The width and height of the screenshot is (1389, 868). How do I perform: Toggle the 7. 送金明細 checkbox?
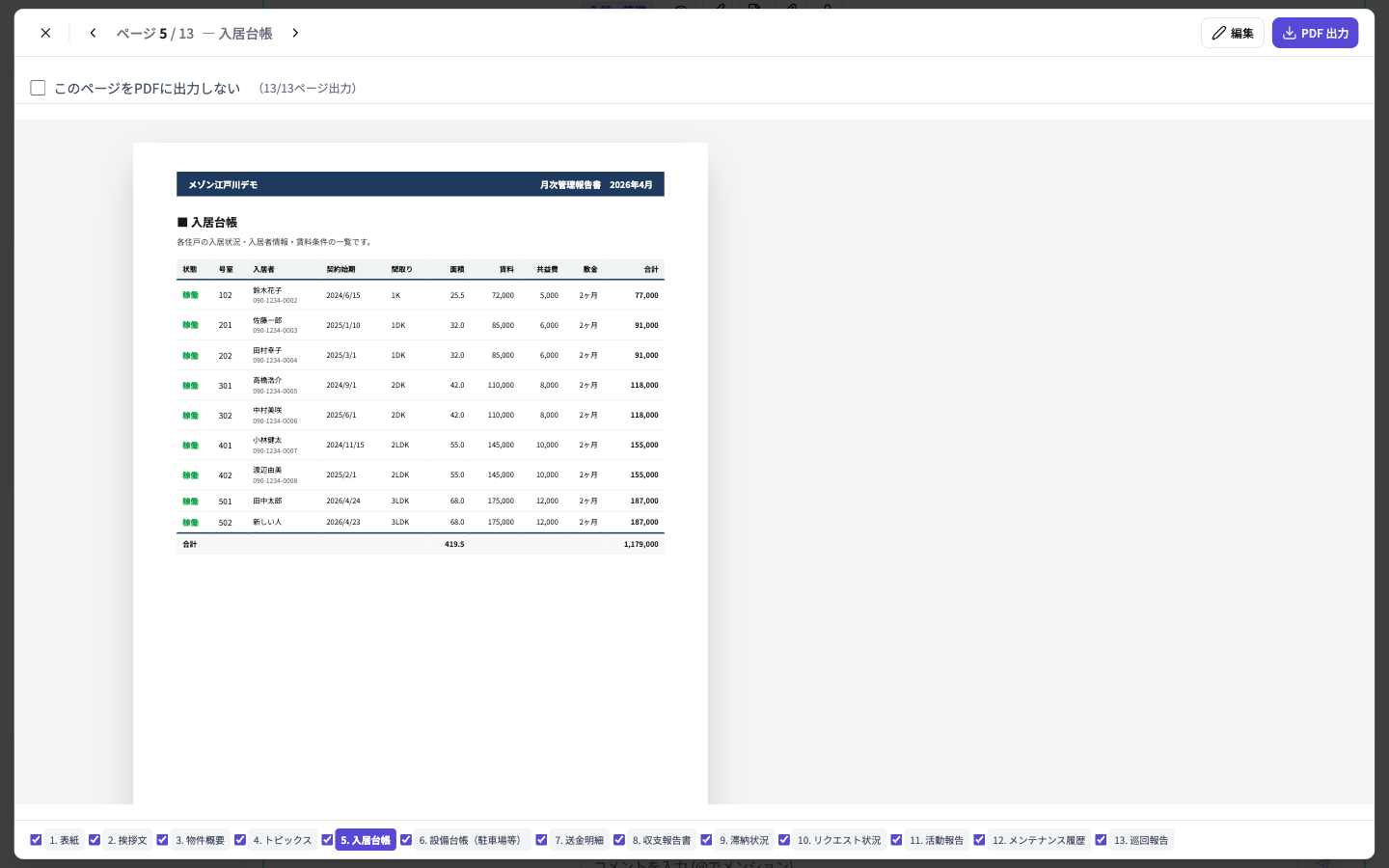click(541, 840)
